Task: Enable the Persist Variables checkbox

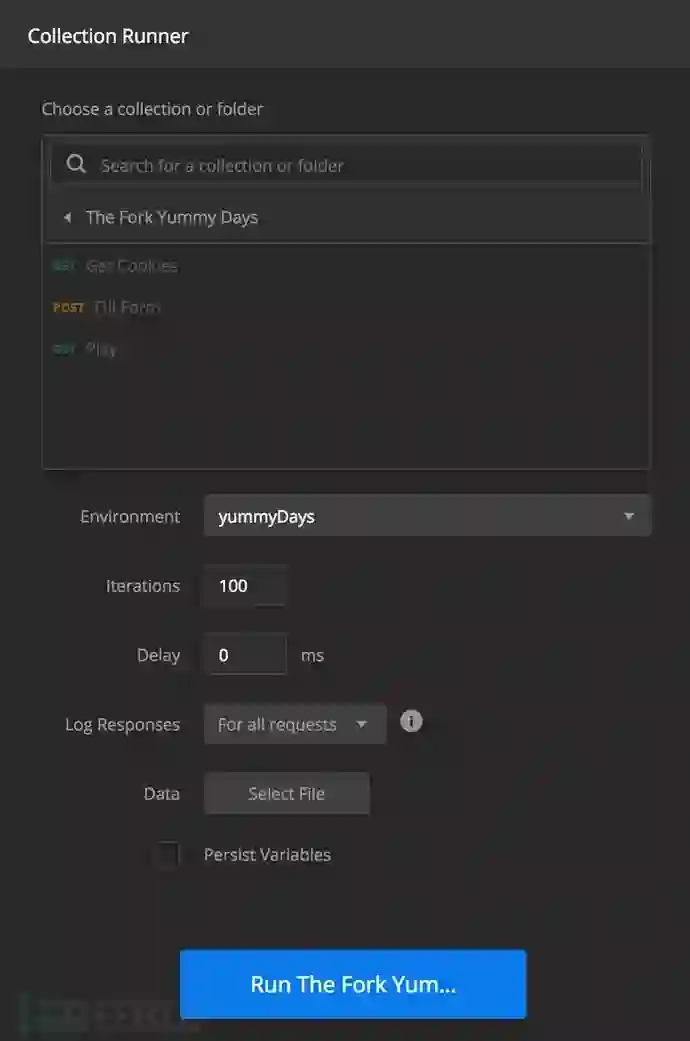Action: point(167,855)
